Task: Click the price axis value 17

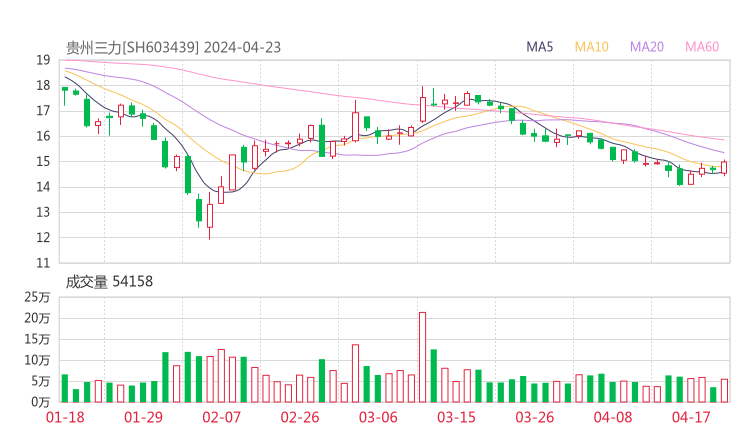Action: [43, 111]
